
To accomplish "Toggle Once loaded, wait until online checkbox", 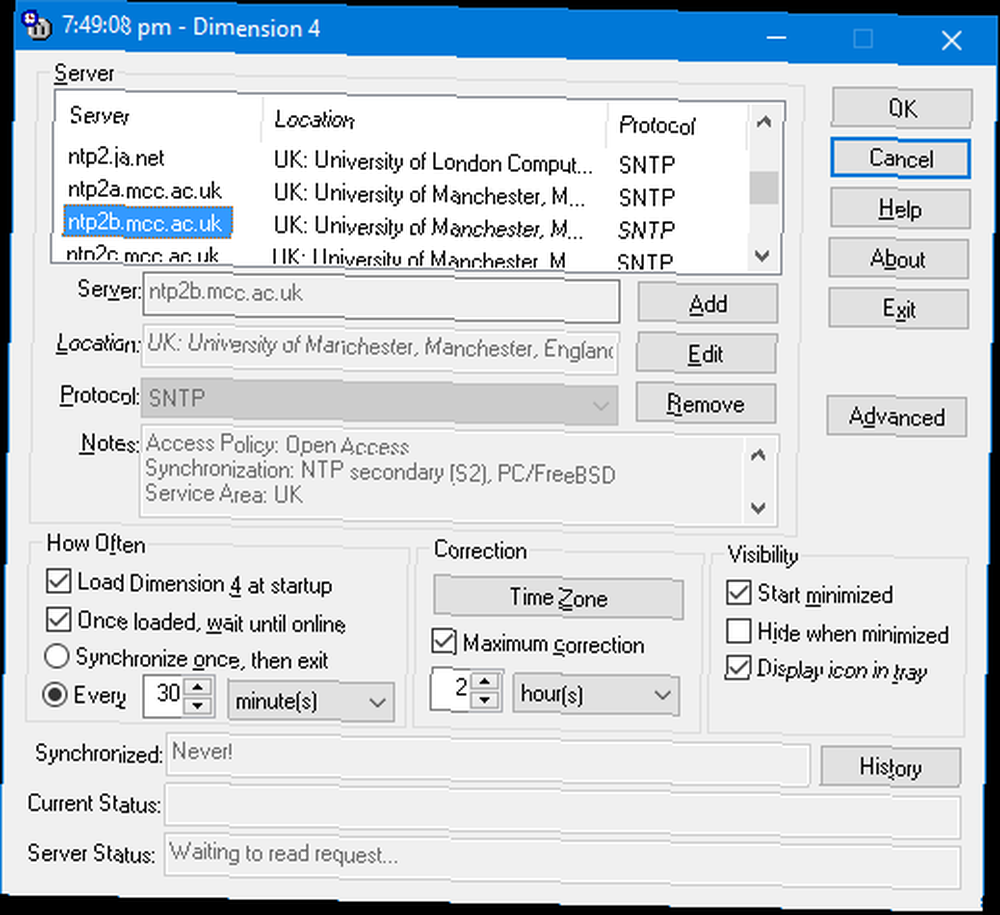I will point(59,619).
